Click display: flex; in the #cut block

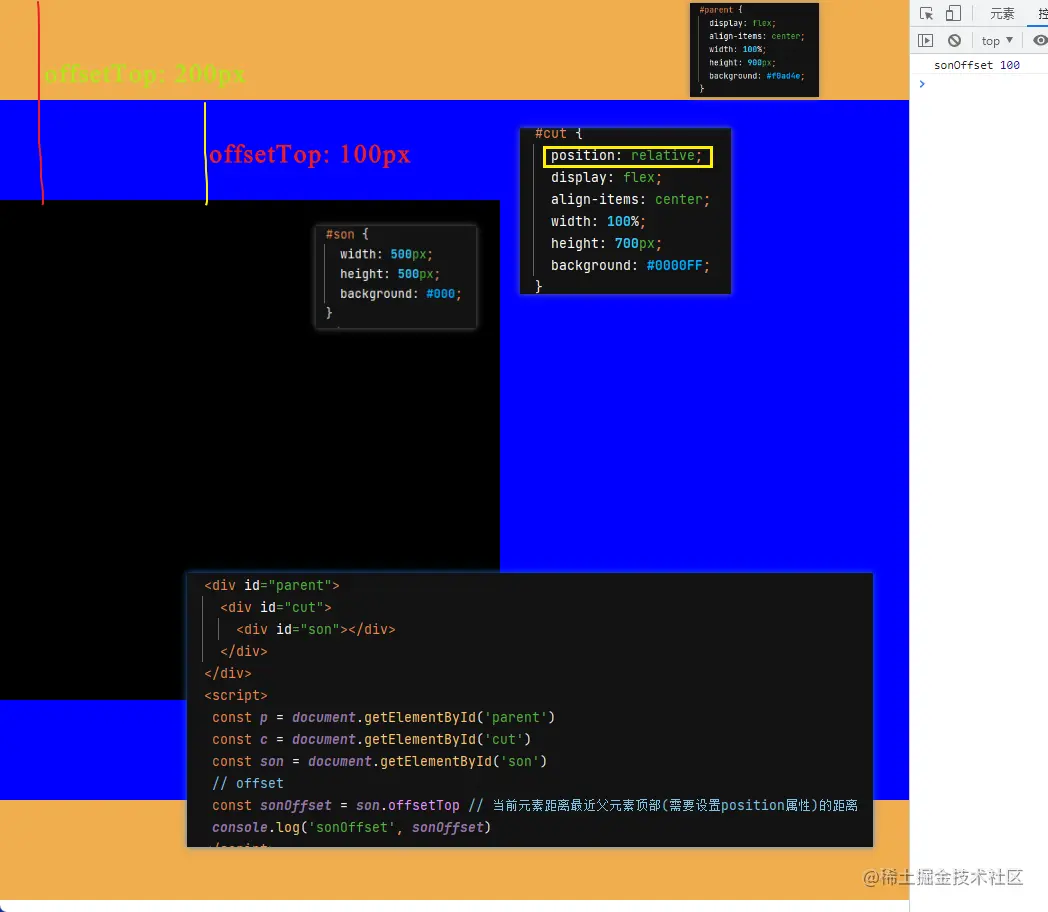tap(606, 178)
